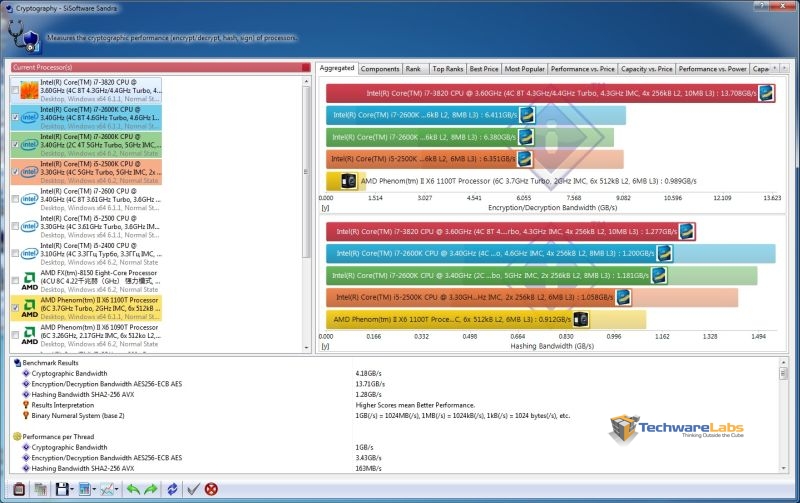The image size is (800, 503).
Task: Click the gray checkmark OK icon
Action: [193, 489]
